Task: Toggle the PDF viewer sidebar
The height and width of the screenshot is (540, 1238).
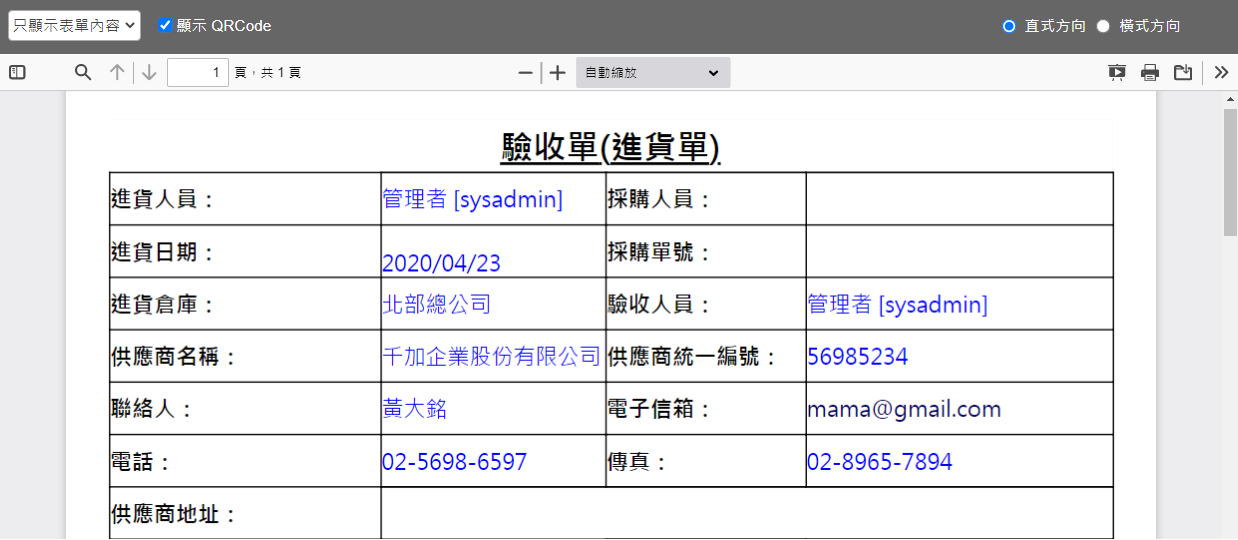Action: [x=16, y=72]
